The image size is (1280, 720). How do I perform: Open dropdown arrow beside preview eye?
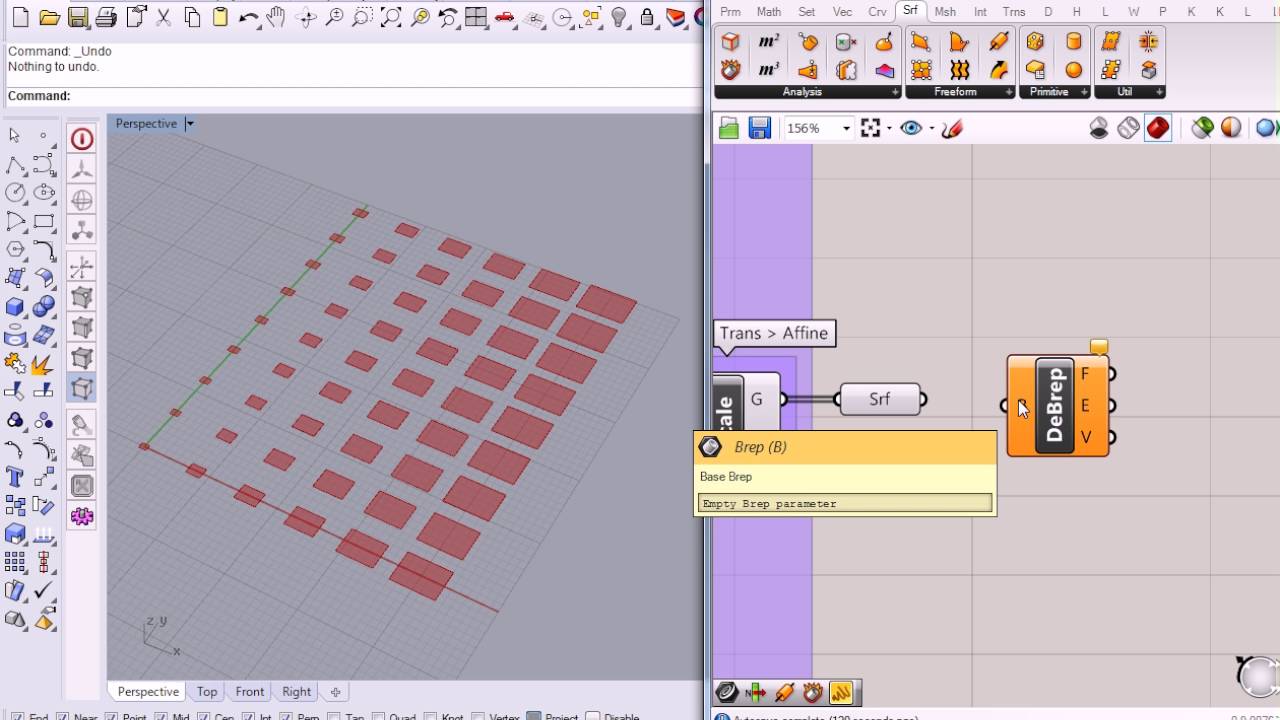click(x=931, y=128)
